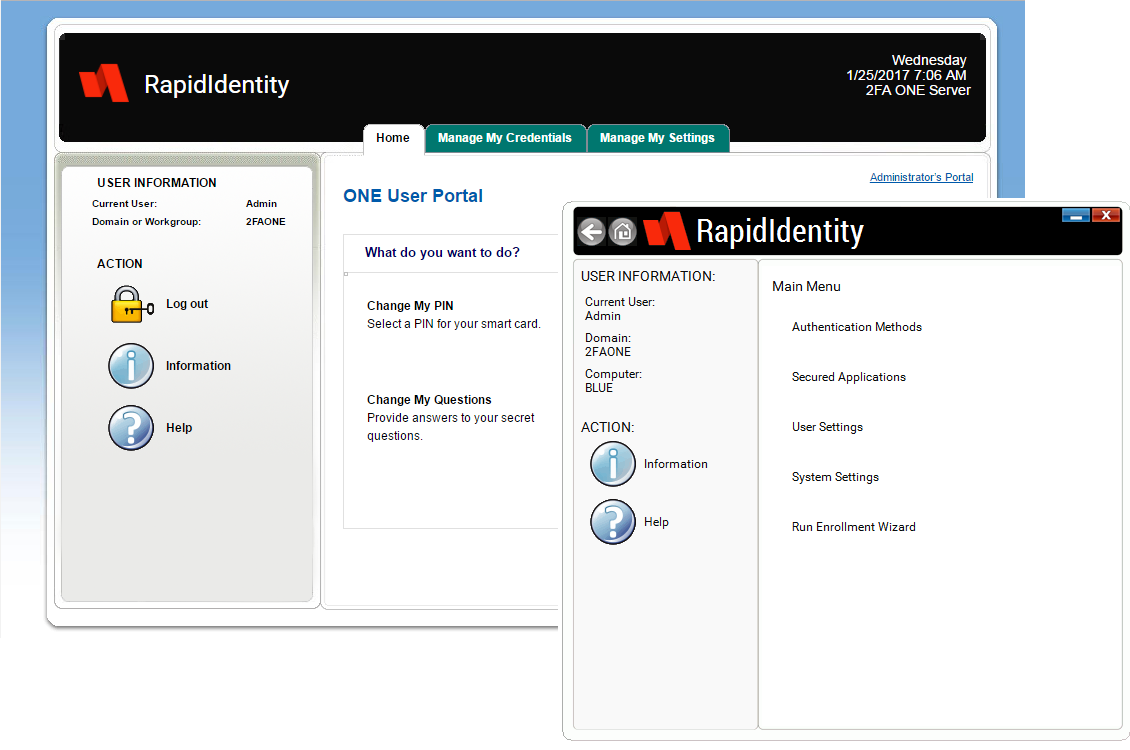Select the Home tab

(x=393, y=138)
